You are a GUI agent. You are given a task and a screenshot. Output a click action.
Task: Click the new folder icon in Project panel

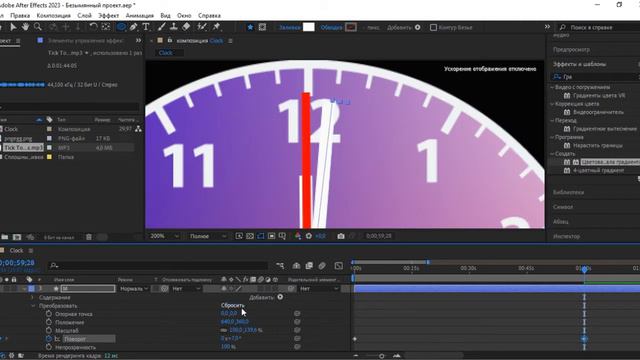(x=4, y=237)
